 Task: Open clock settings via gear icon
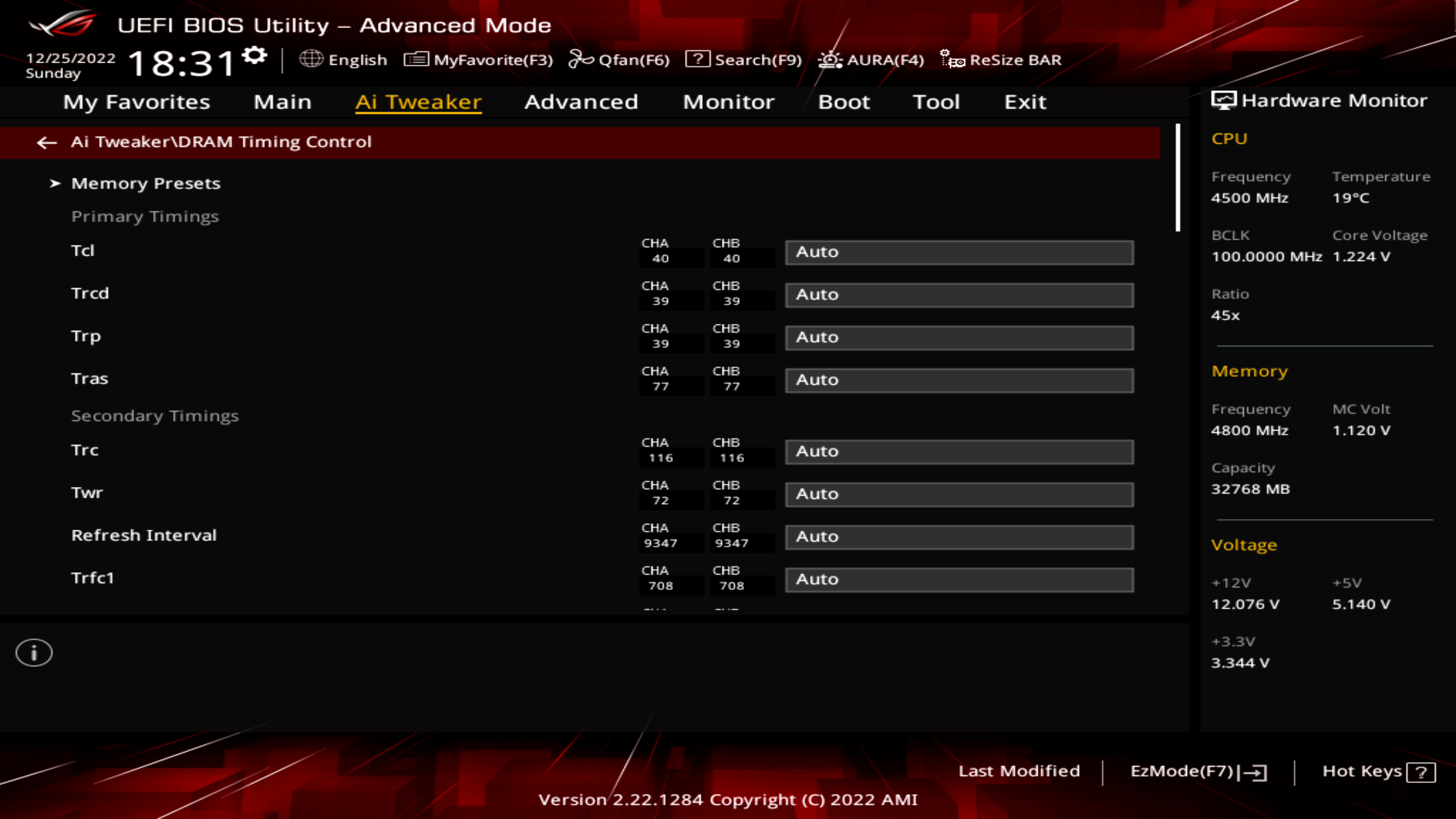(x=254, y=55)
